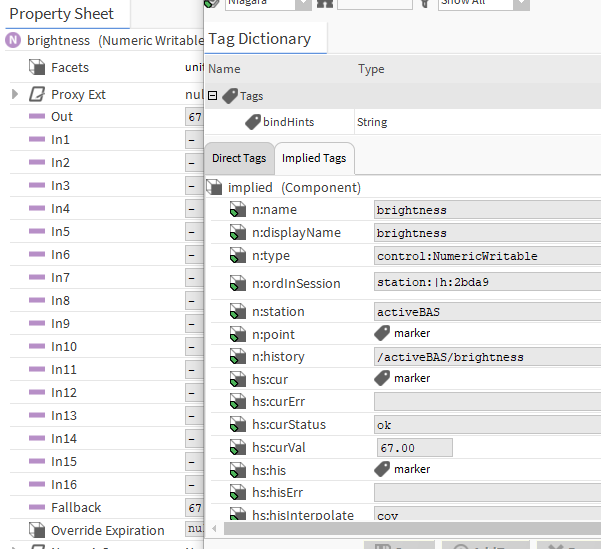Click the hs:curVal value field

414,448
